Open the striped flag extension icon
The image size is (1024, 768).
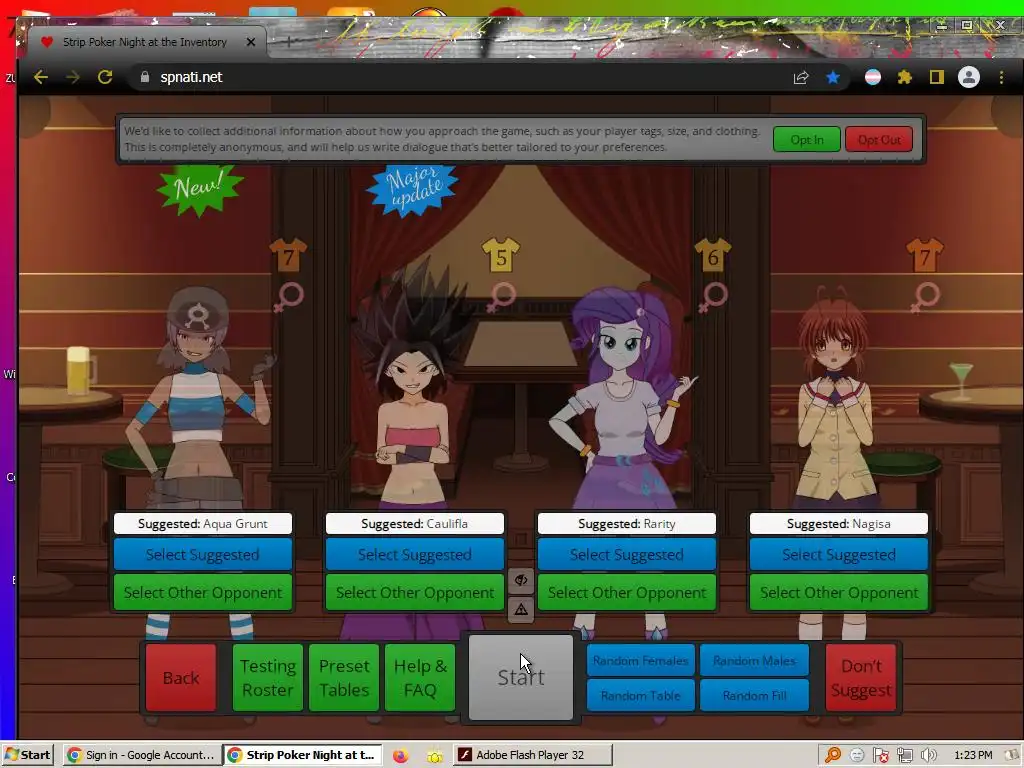872,78
